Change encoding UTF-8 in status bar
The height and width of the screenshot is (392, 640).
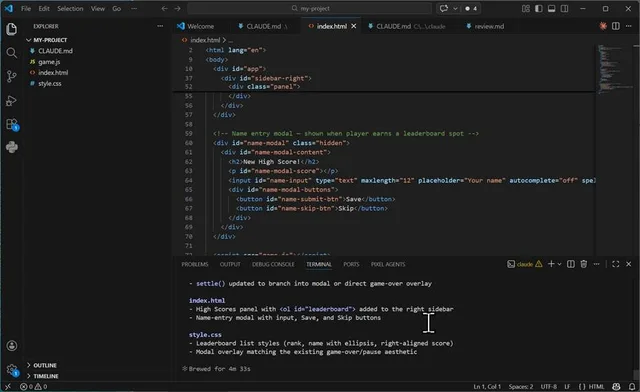tap(549, 386)
